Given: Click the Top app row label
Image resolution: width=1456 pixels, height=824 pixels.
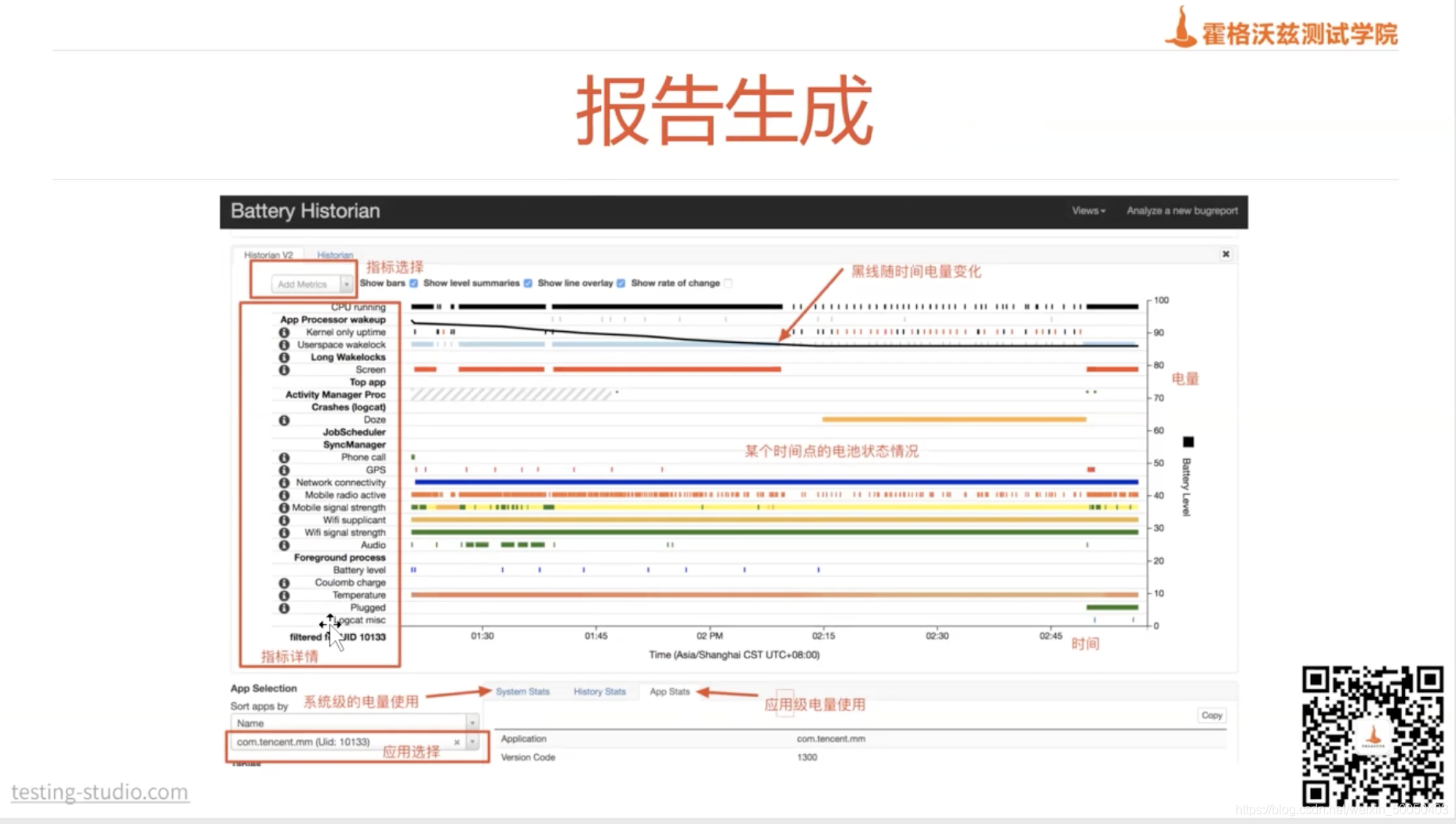Looking at the screenshot, I should point(367,383).
